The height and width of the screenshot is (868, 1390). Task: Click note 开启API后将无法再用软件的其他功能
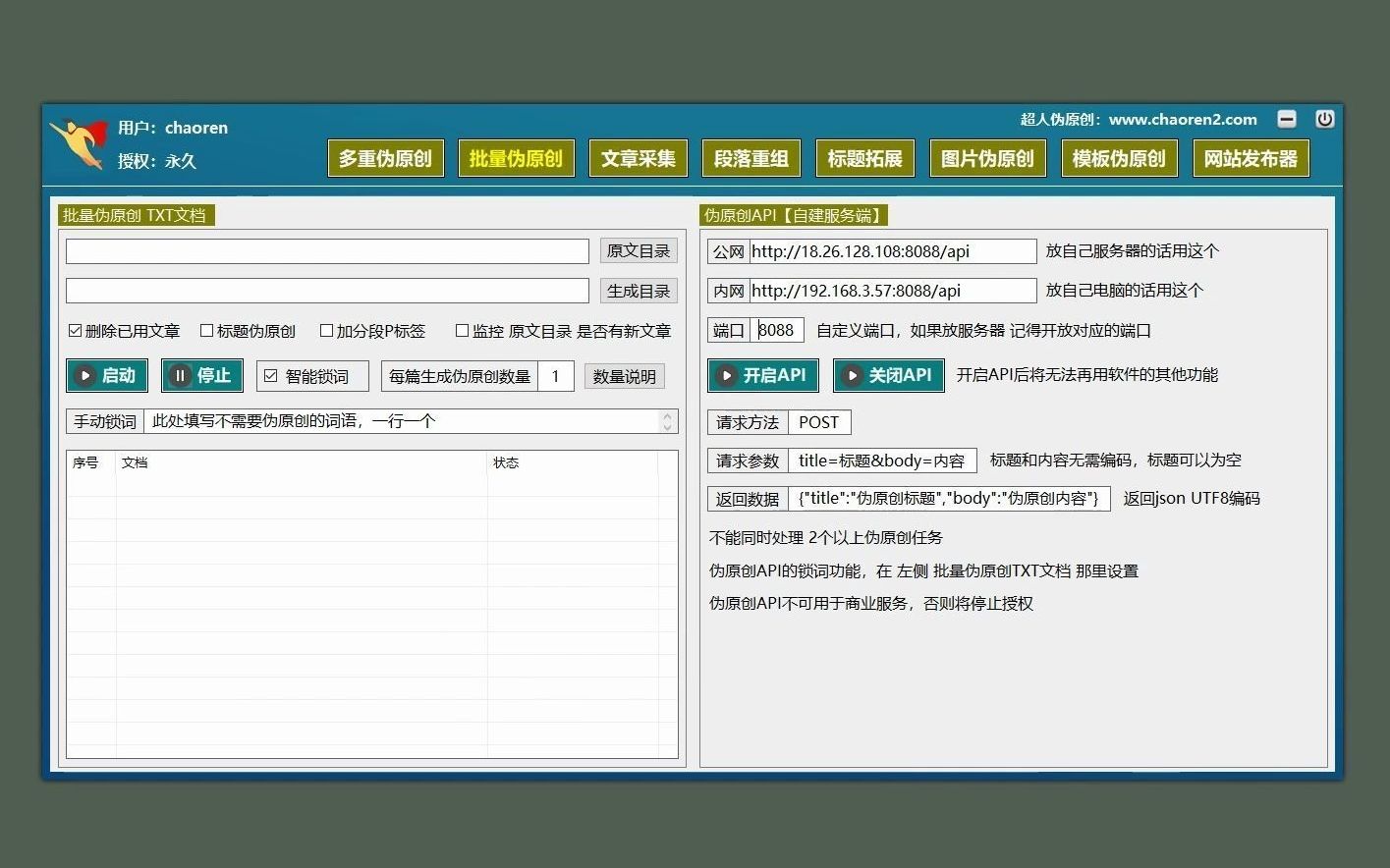(1087, 374)
